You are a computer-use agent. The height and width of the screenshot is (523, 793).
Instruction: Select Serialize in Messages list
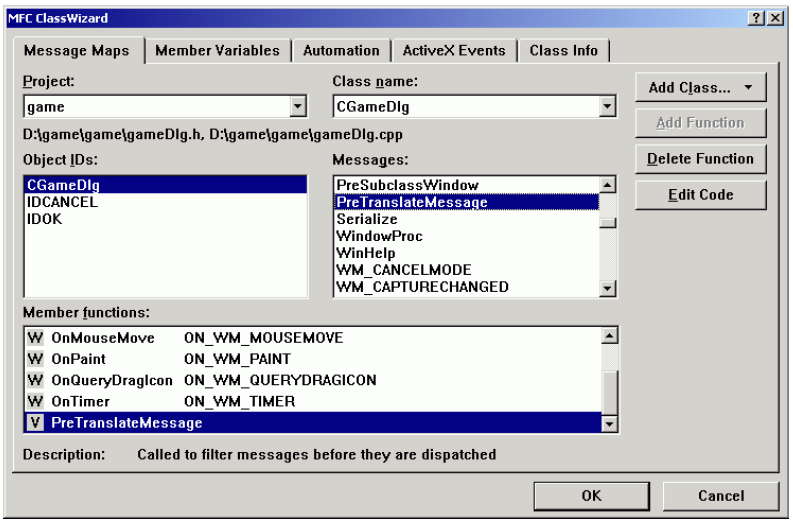point(466,219)
